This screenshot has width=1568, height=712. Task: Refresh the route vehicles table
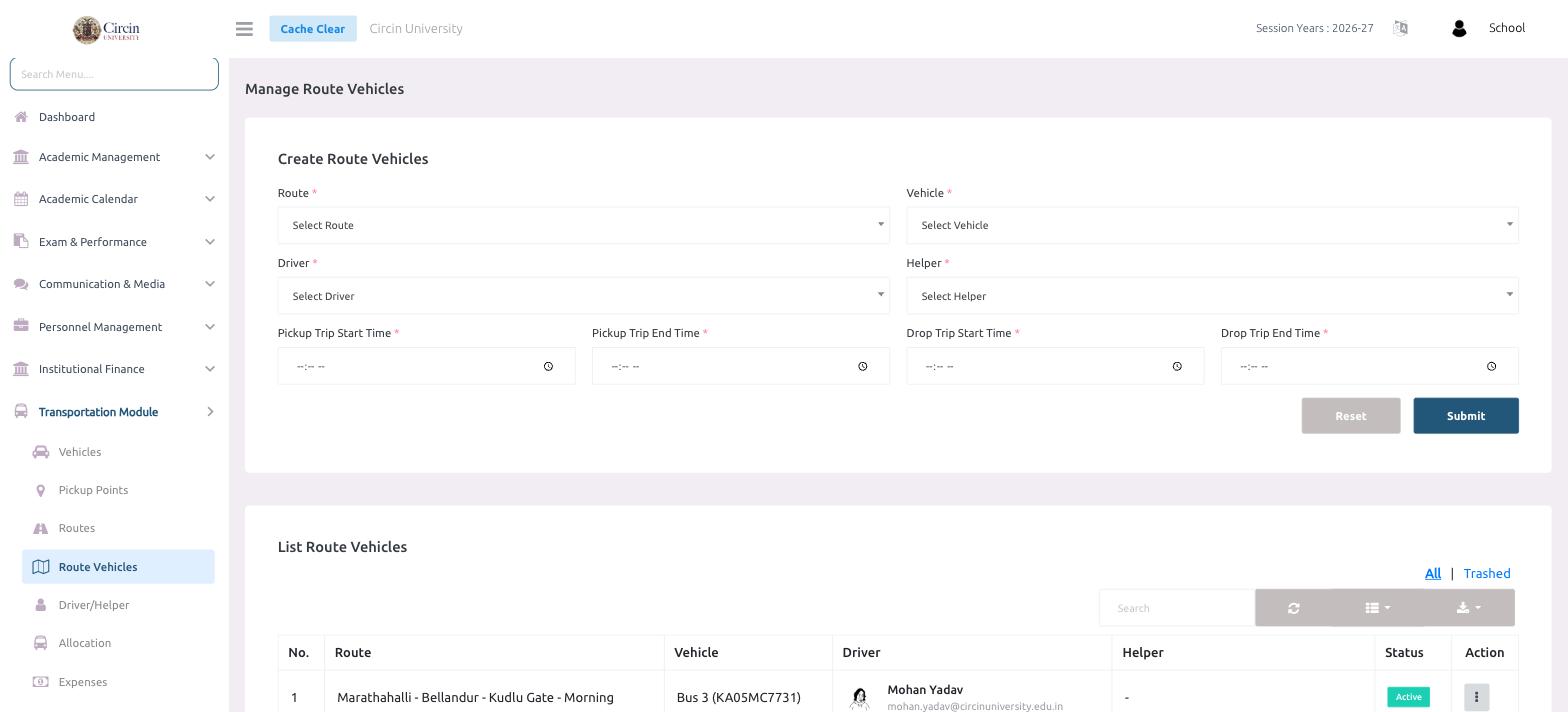(1294, 608)
